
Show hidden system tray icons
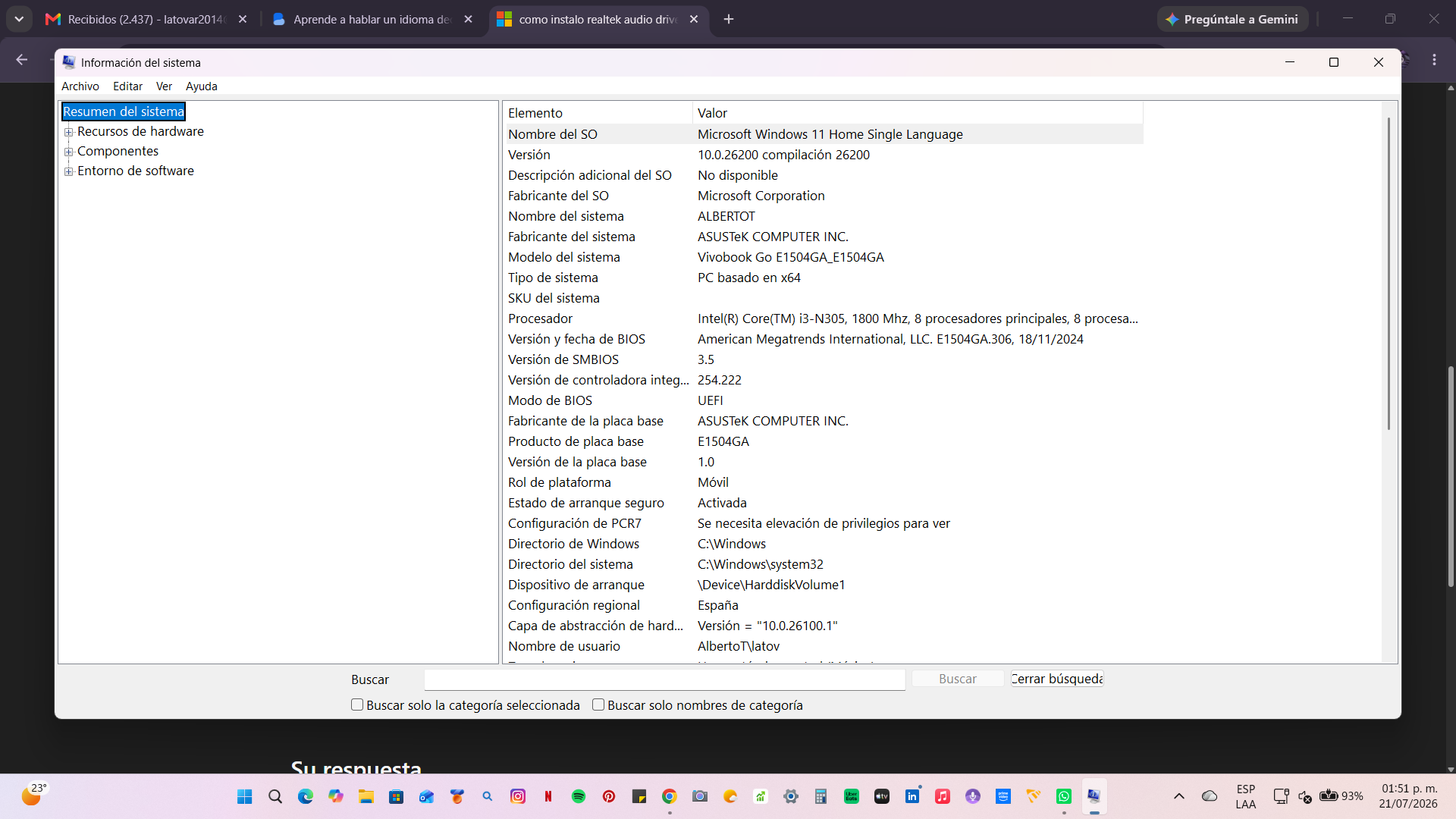coord(1179,796)
